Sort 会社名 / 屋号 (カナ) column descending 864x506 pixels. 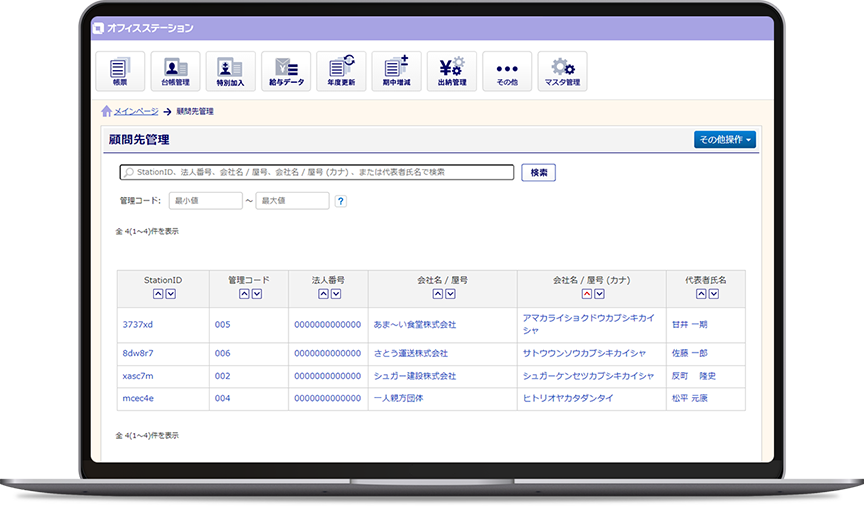600,294
